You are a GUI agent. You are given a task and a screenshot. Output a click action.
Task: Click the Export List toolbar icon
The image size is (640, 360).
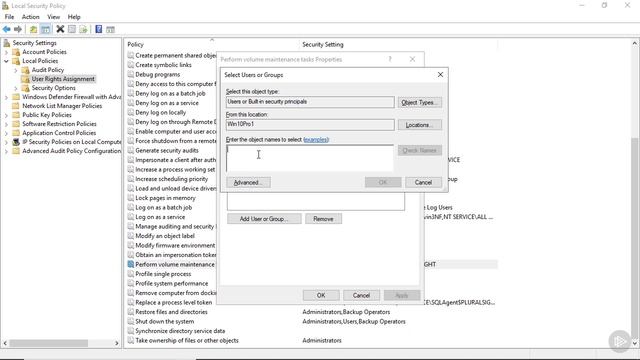coord(83,29)
